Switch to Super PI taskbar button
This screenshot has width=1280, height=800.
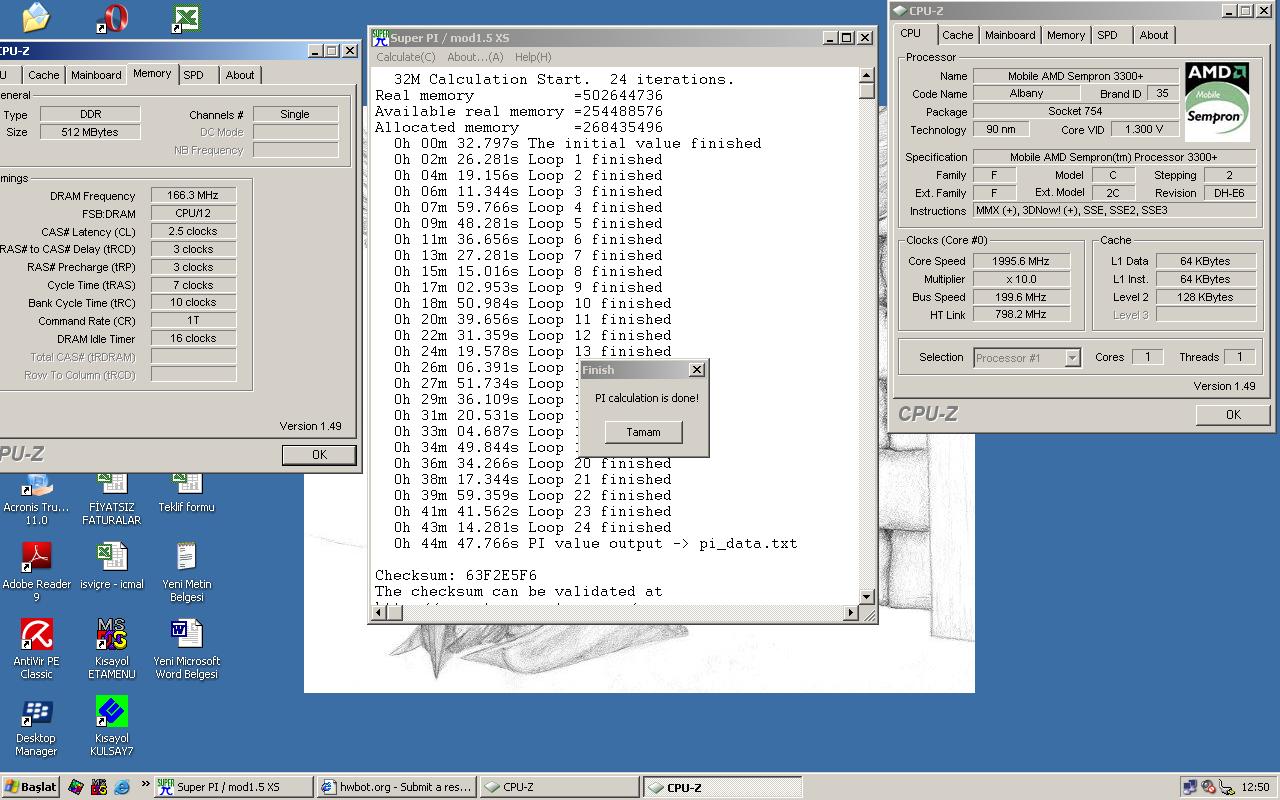click(232, 787)
